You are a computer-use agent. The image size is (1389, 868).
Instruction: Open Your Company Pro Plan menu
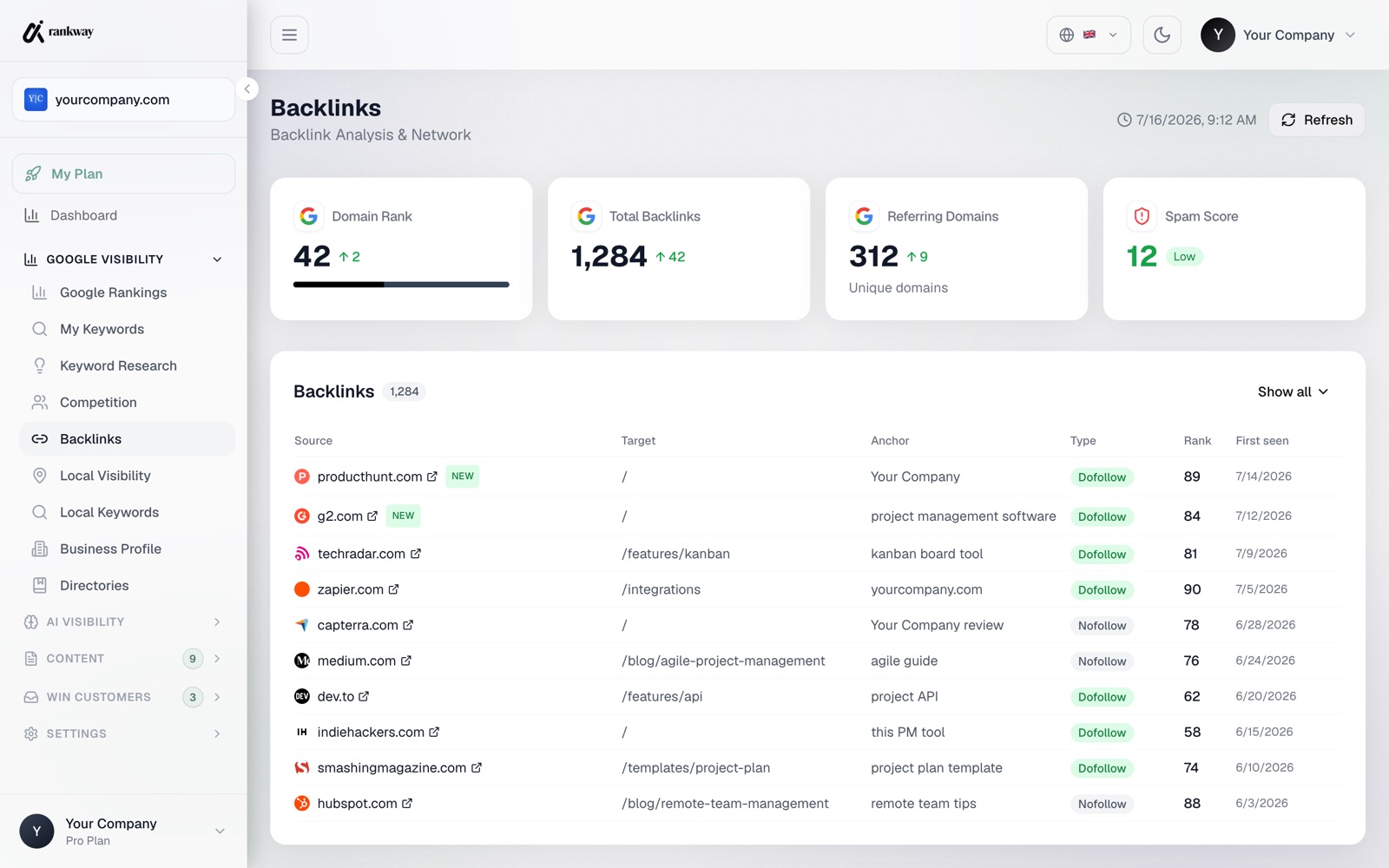tap(123, 831)
